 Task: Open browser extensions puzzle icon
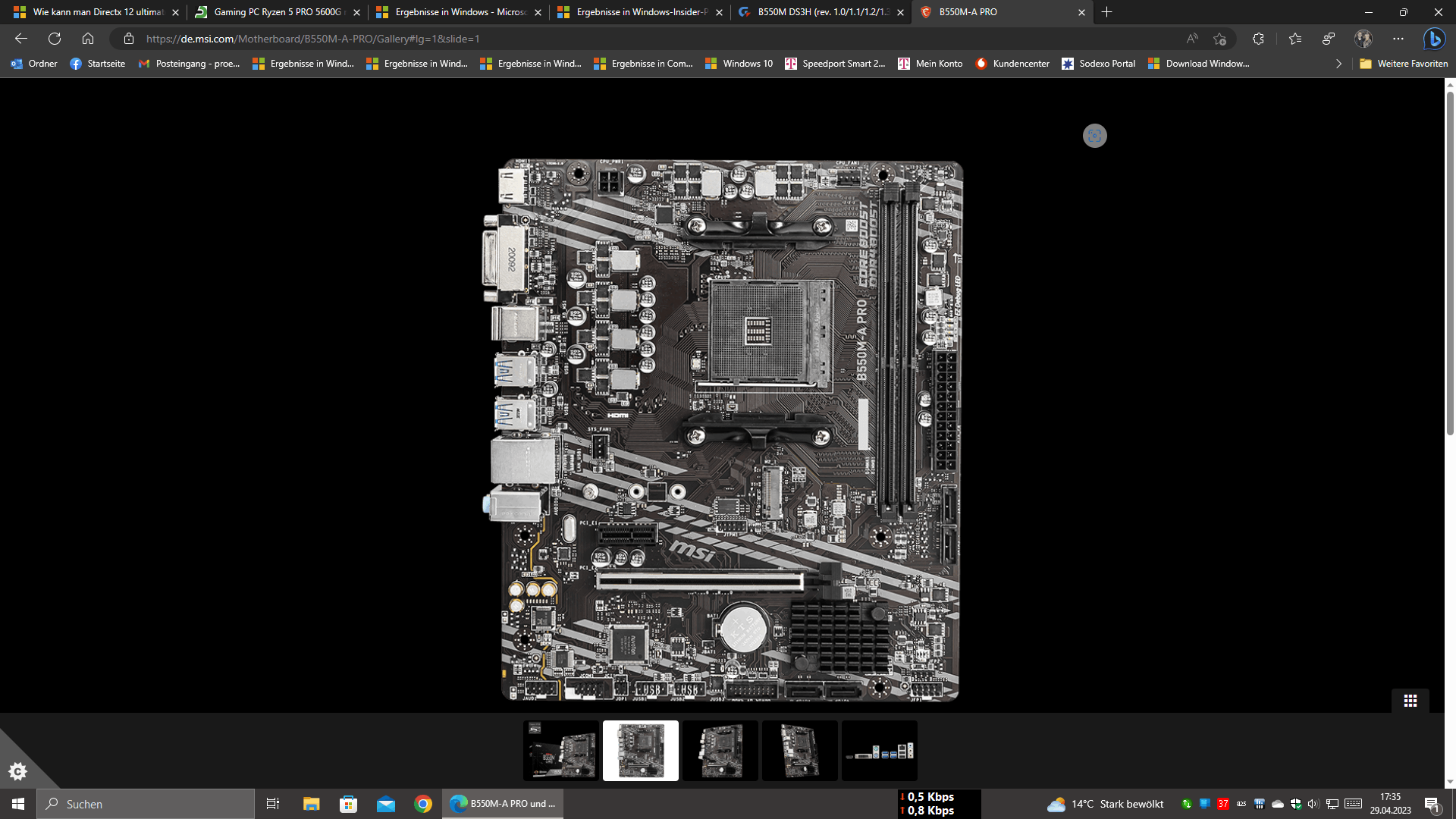[1259, 39]
